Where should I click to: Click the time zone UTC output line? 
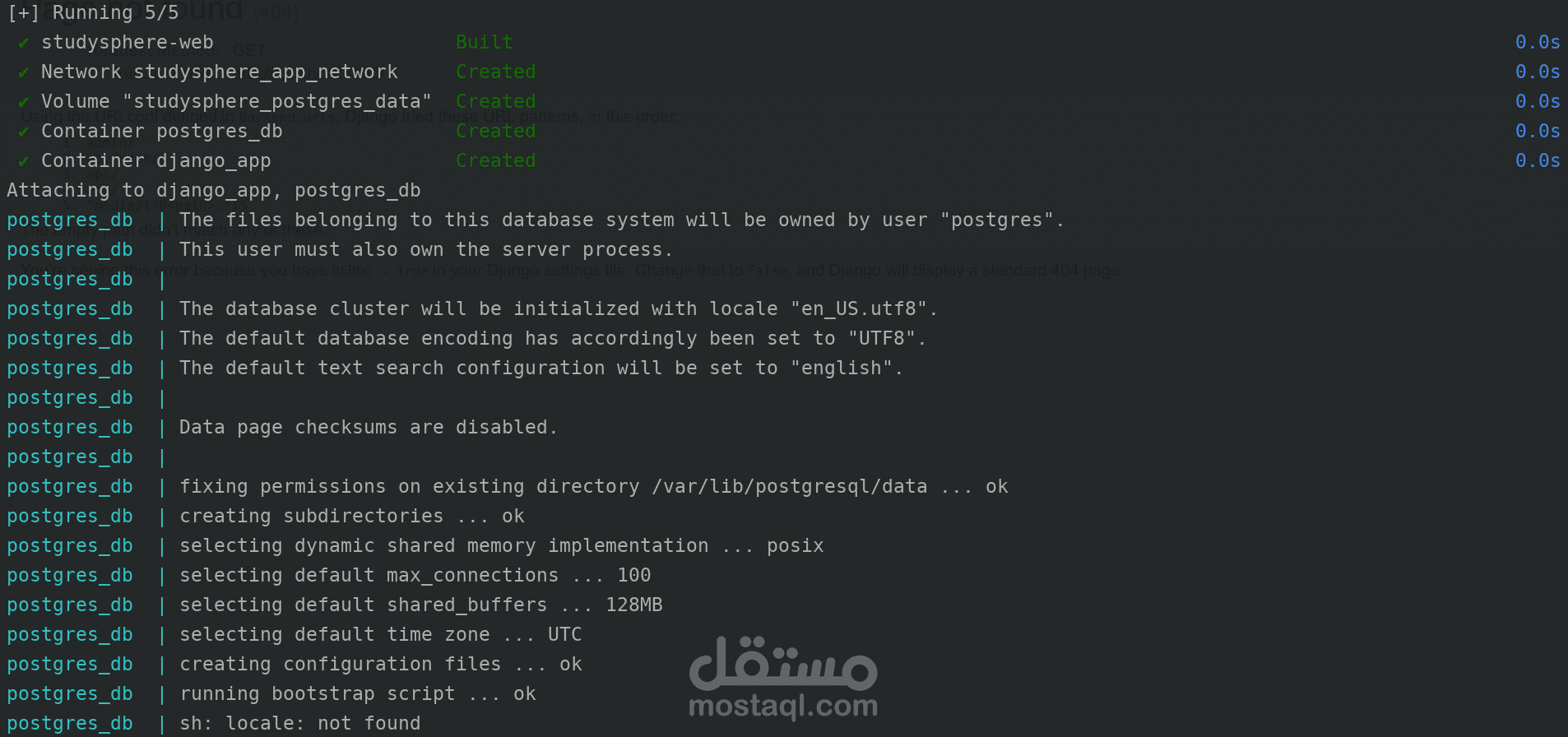(x=381, y=635)
